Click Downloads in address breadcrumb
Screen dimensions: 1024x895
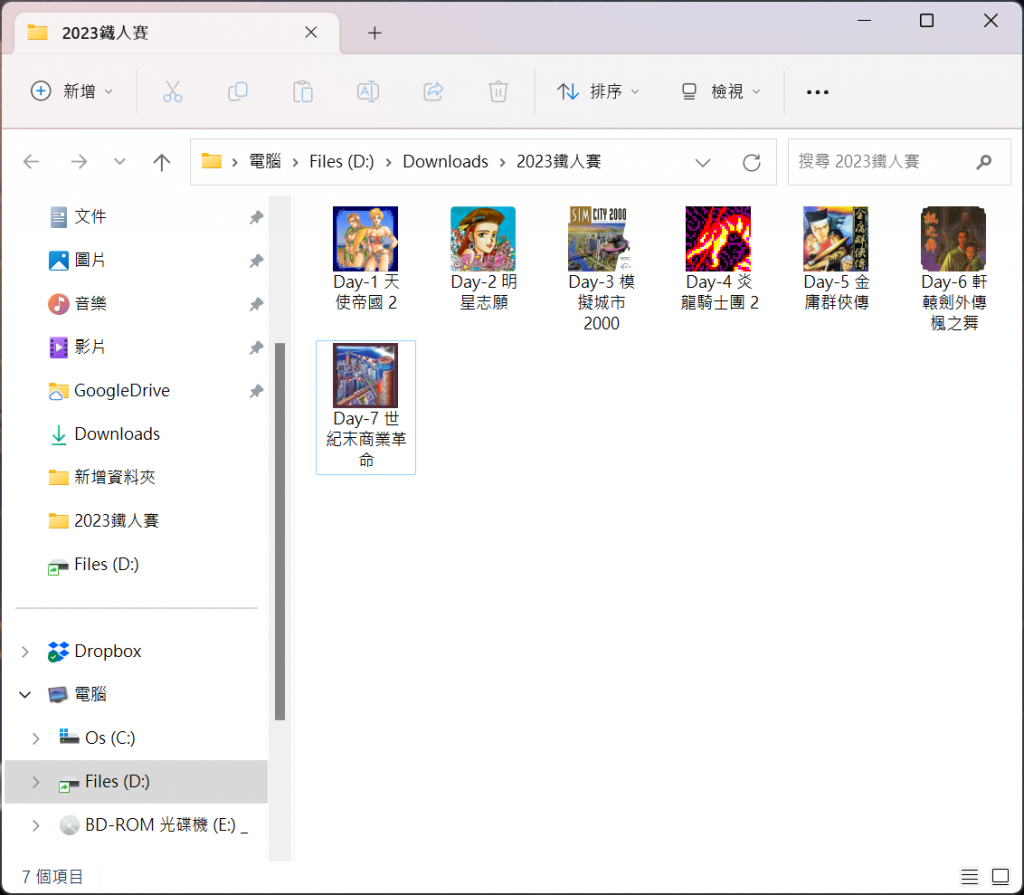445,161
